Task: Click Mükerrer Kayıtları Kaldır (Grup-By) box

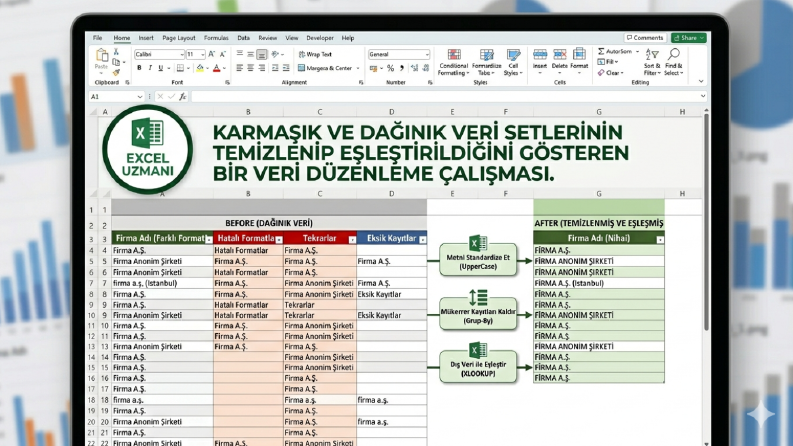Action: pyautogui.click(x=478, y=314)
